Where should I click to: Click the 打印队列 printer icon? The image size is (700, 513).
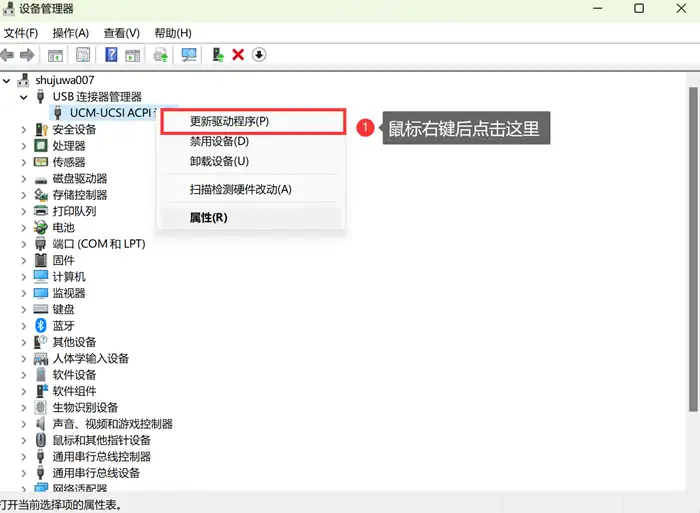[41, 211]
